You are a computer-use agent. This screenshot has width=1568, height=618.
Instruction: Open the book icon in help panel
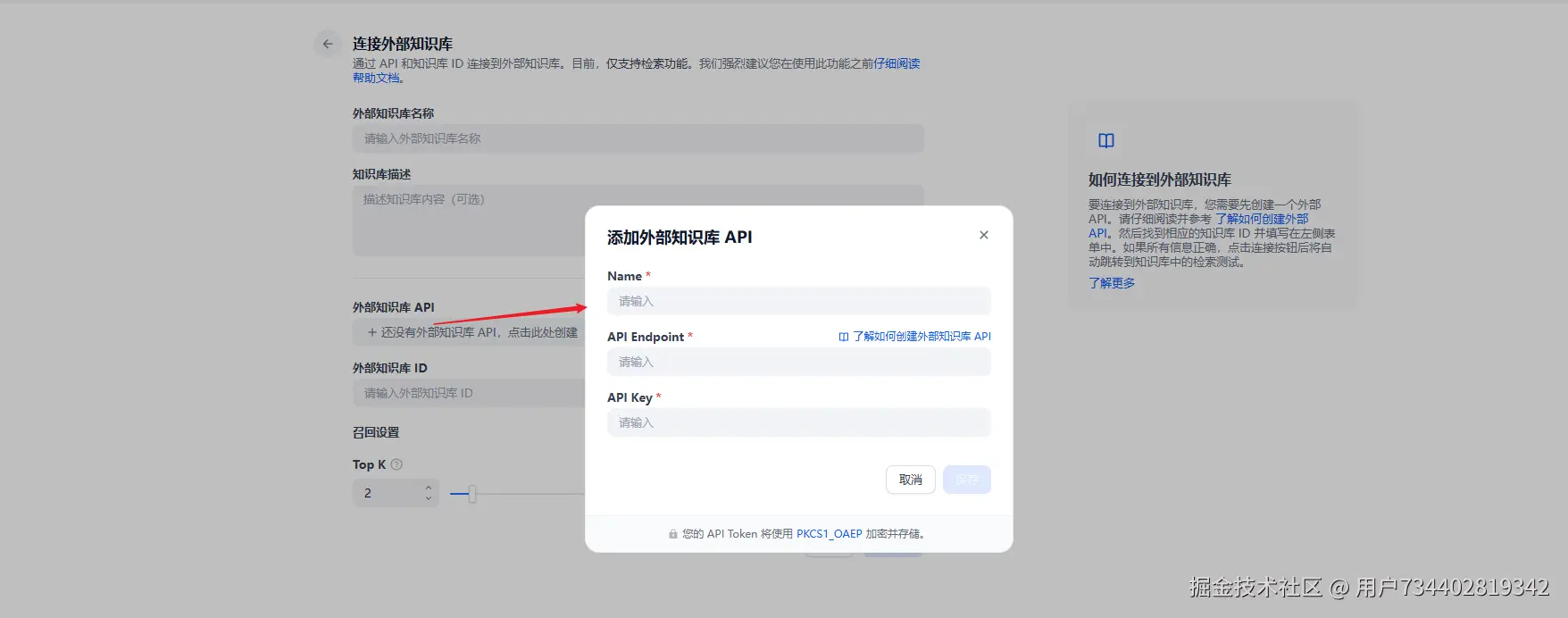point(1106,140)
